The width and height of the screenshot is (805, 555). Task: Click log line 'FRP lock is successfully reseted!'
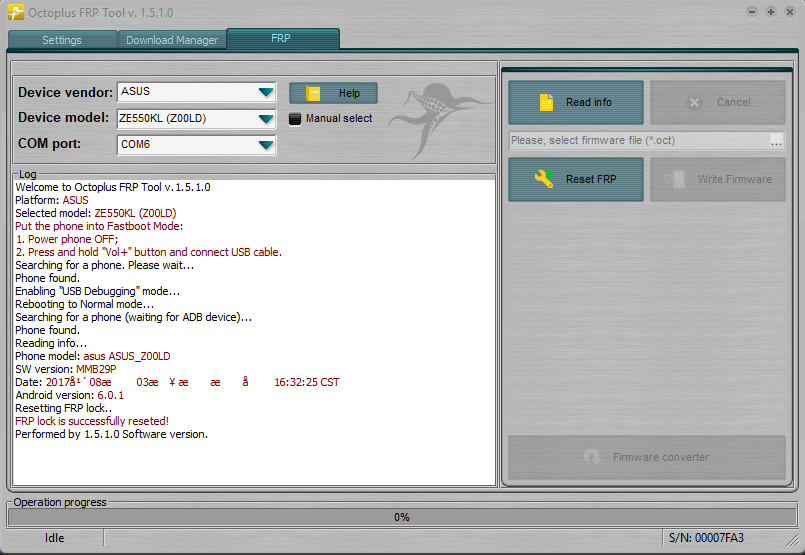tap(92, 421)
